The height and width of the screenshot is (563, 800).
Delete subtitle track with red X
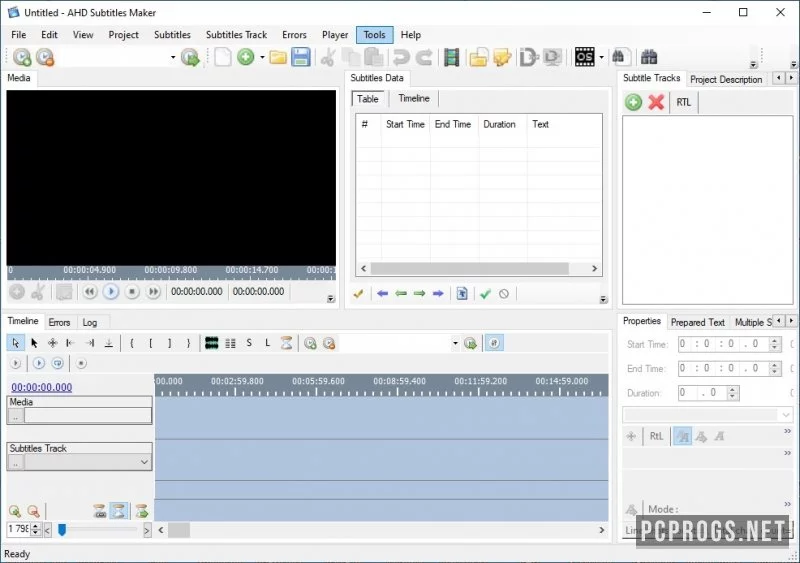pos(656,102)
